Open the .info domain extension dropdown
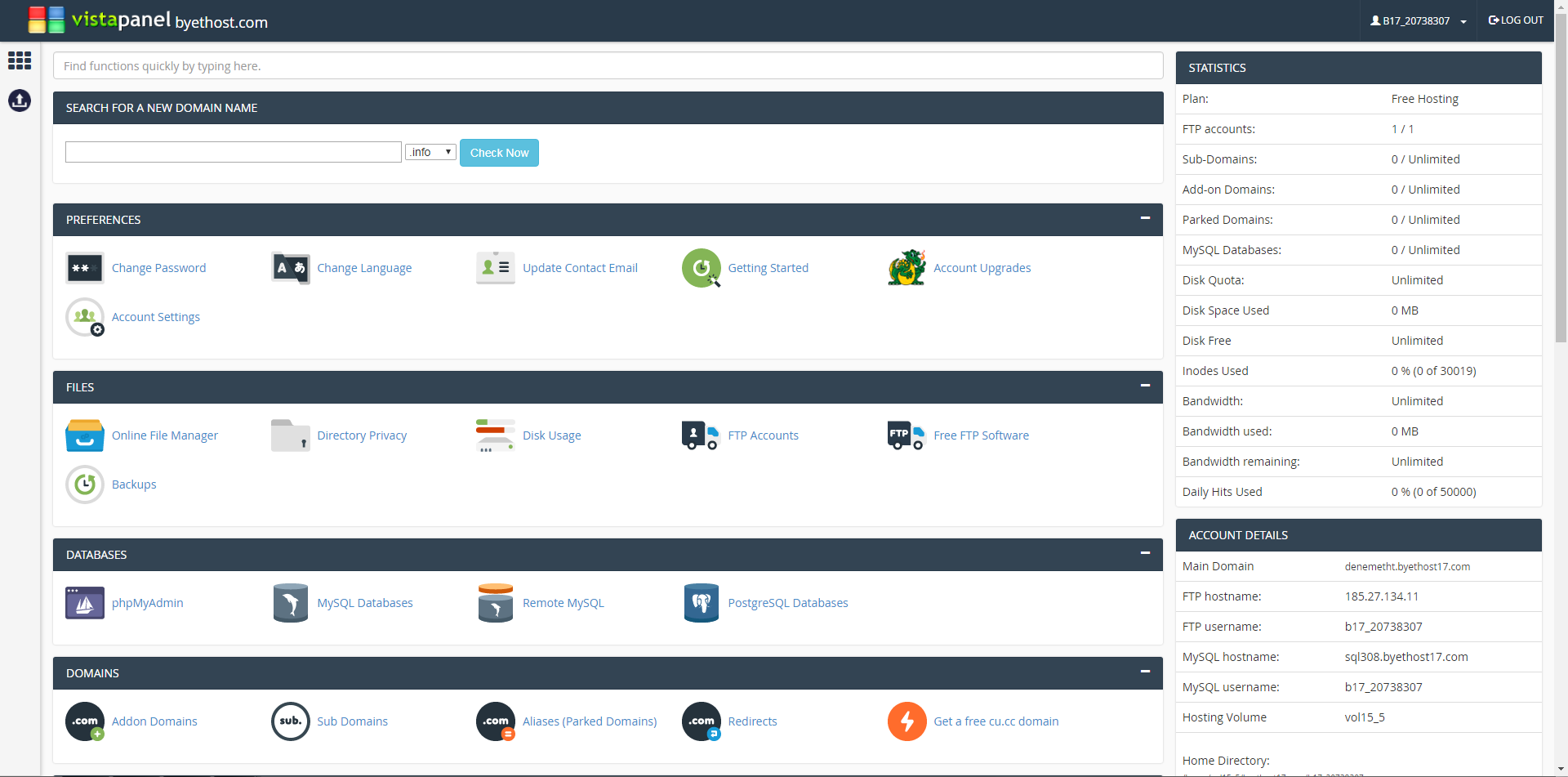Screen dimensions: 1568x777 click(x=430, y=152)
